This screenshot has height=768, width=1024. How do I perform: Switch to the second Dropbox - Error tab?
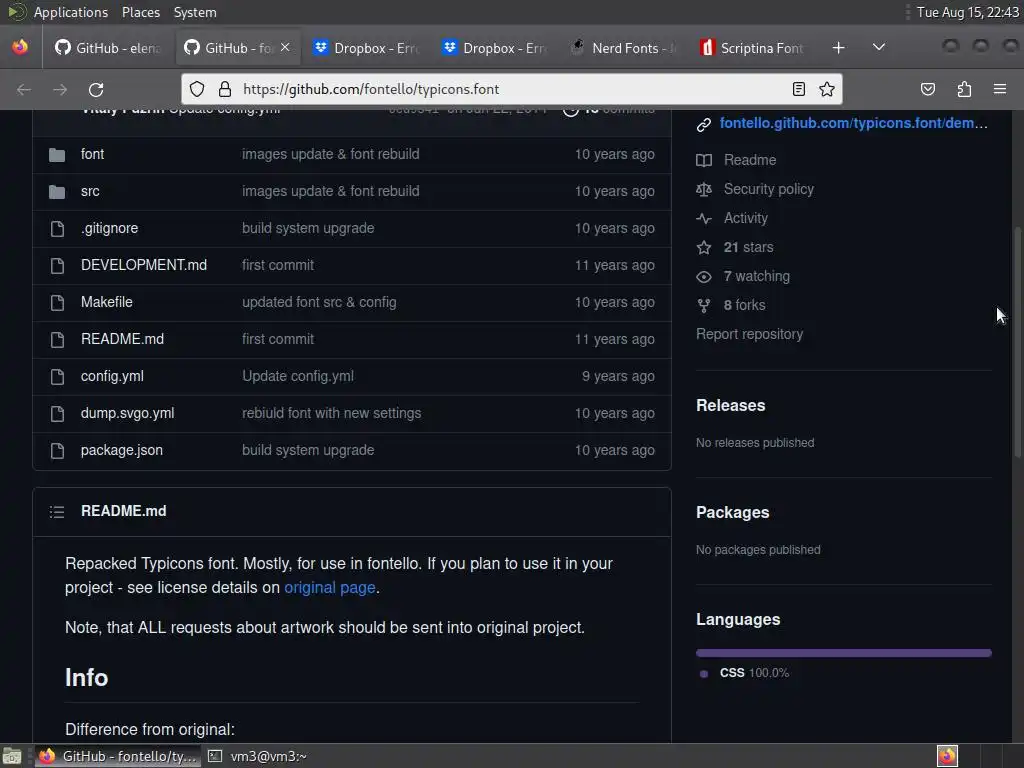coord(496,48)
